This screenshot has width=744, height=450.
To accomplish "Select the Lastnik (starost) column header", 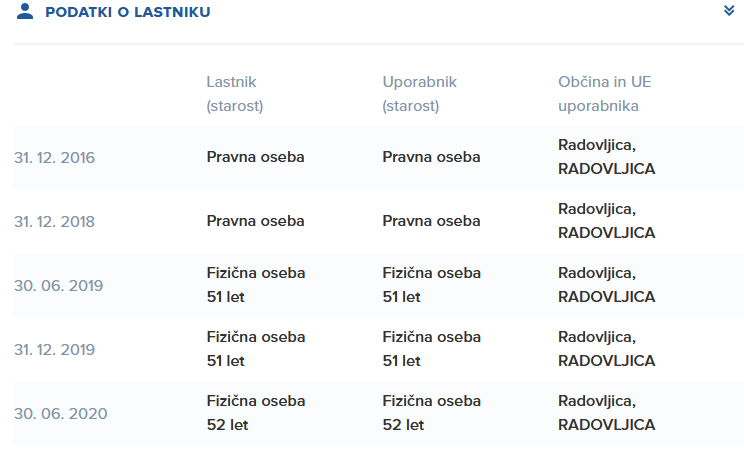I will 235,94.
